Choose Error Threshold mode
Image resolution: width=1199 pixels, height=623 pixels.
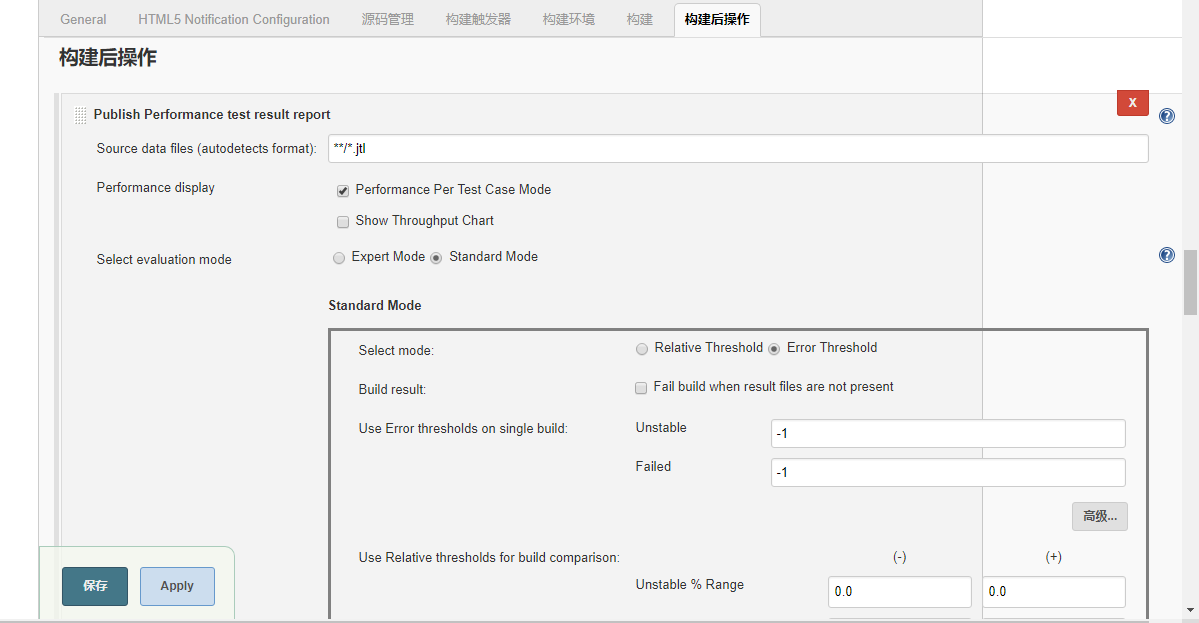(x=774, y=349)
